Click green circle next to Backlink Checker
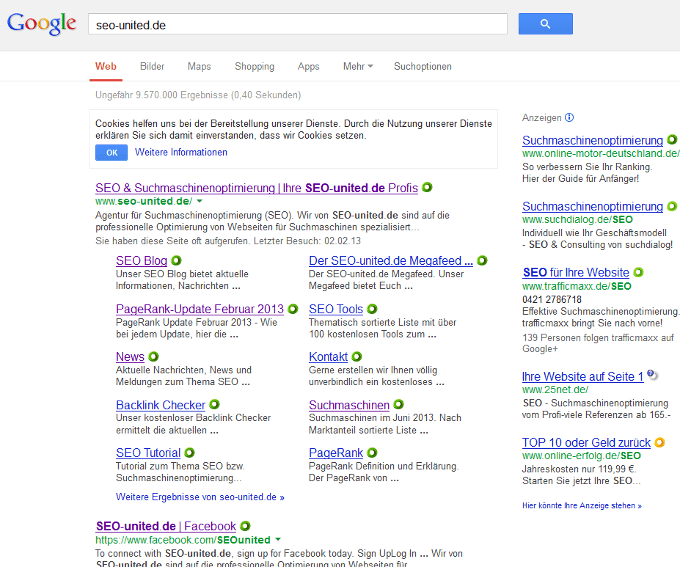This screenshot has height=567, width=680. pyautogui.click(x=214, y=404)
